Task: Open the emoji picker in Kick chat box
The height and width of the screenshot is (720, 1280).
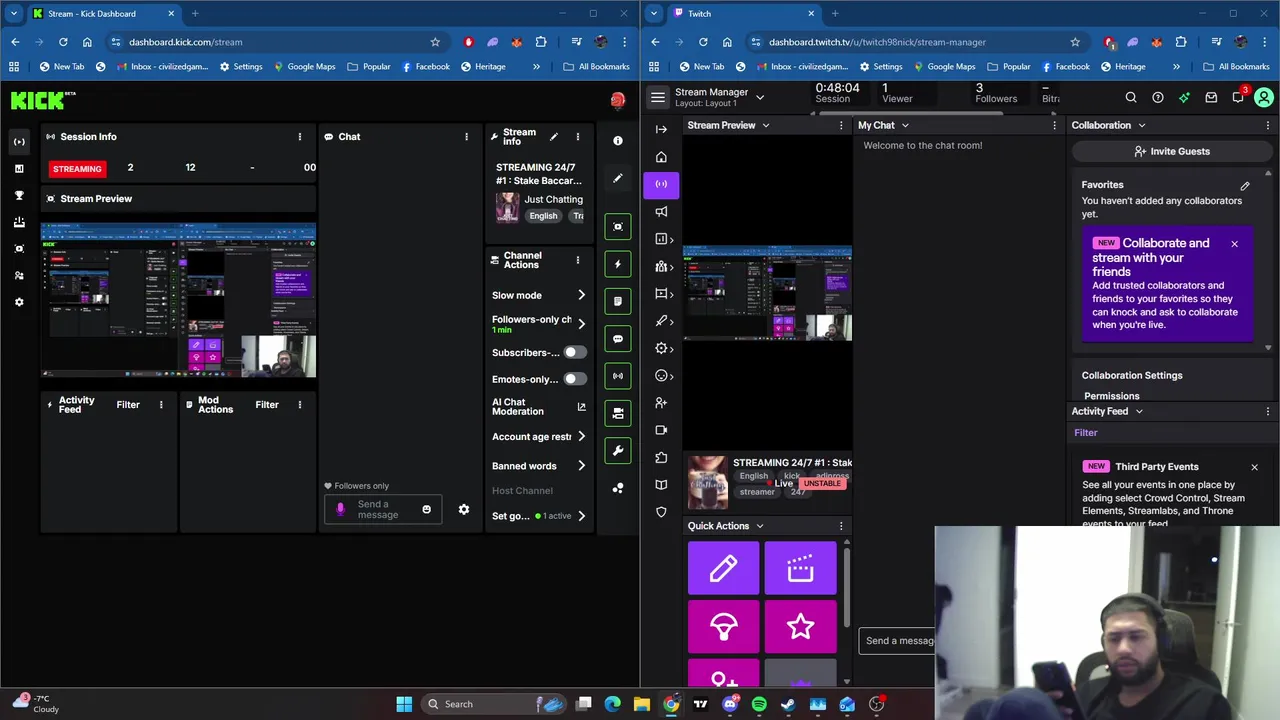Action: click(426, 510)
